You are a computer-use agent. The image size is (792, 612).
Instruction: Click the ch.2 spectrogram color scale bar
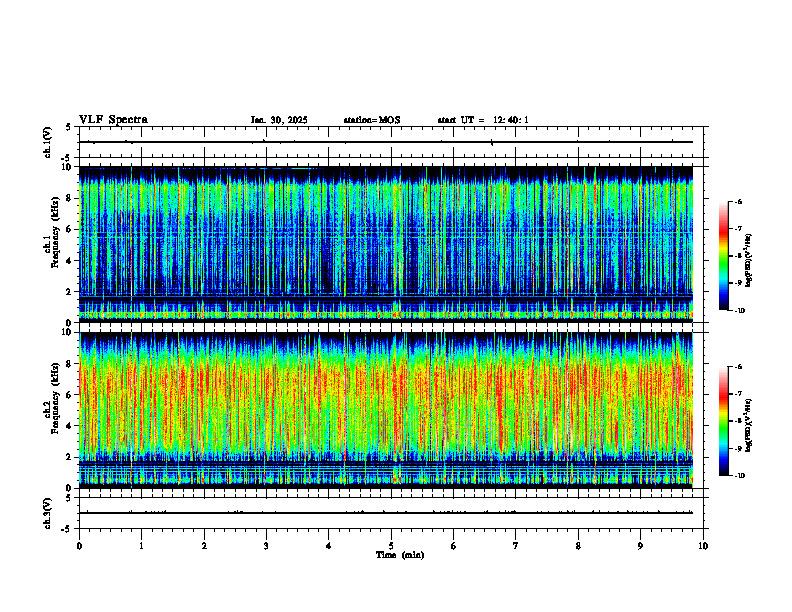(723, 421)
